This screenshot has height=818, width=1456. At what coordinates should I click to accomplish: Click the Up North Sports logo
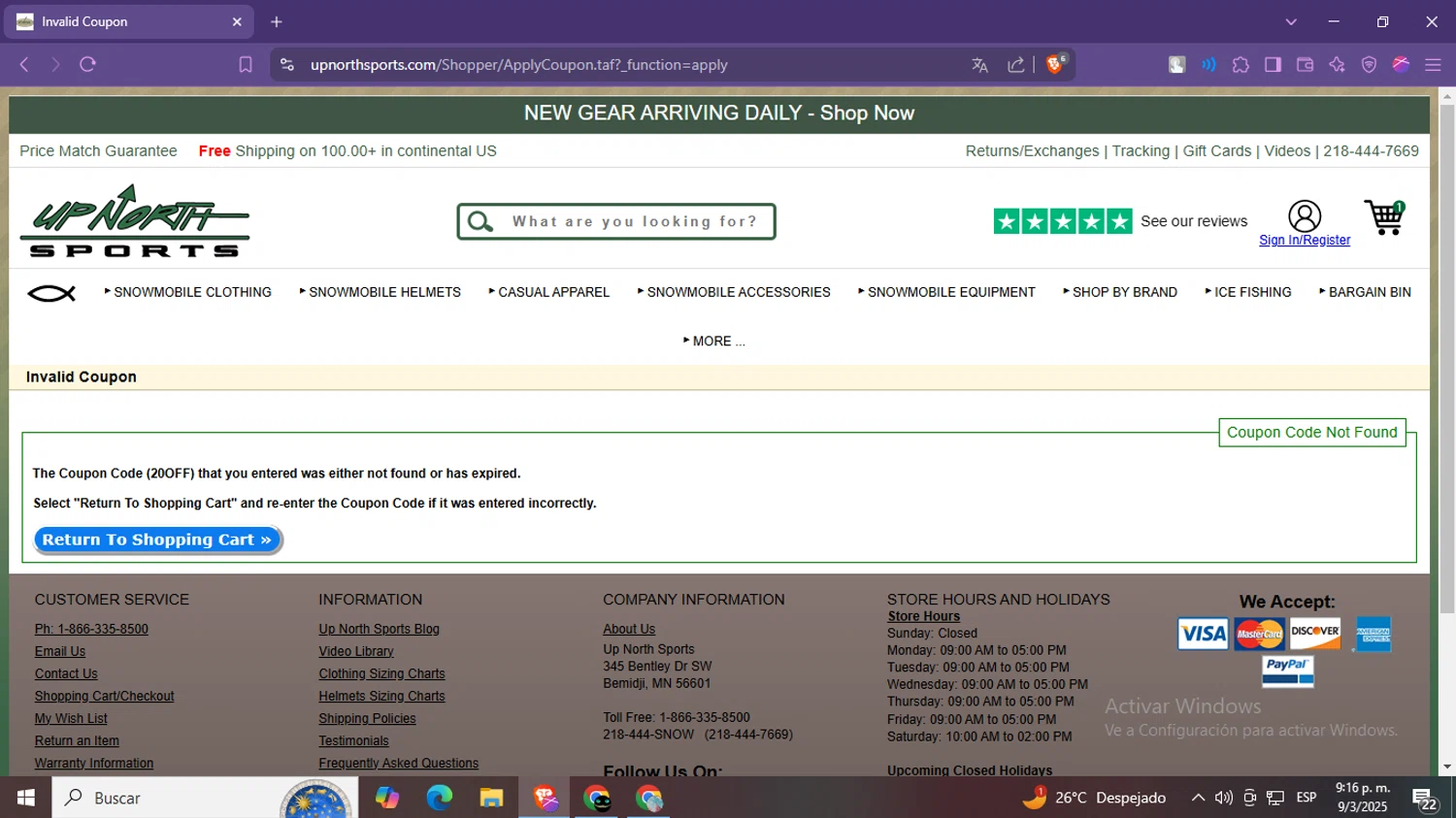point(135,220)
